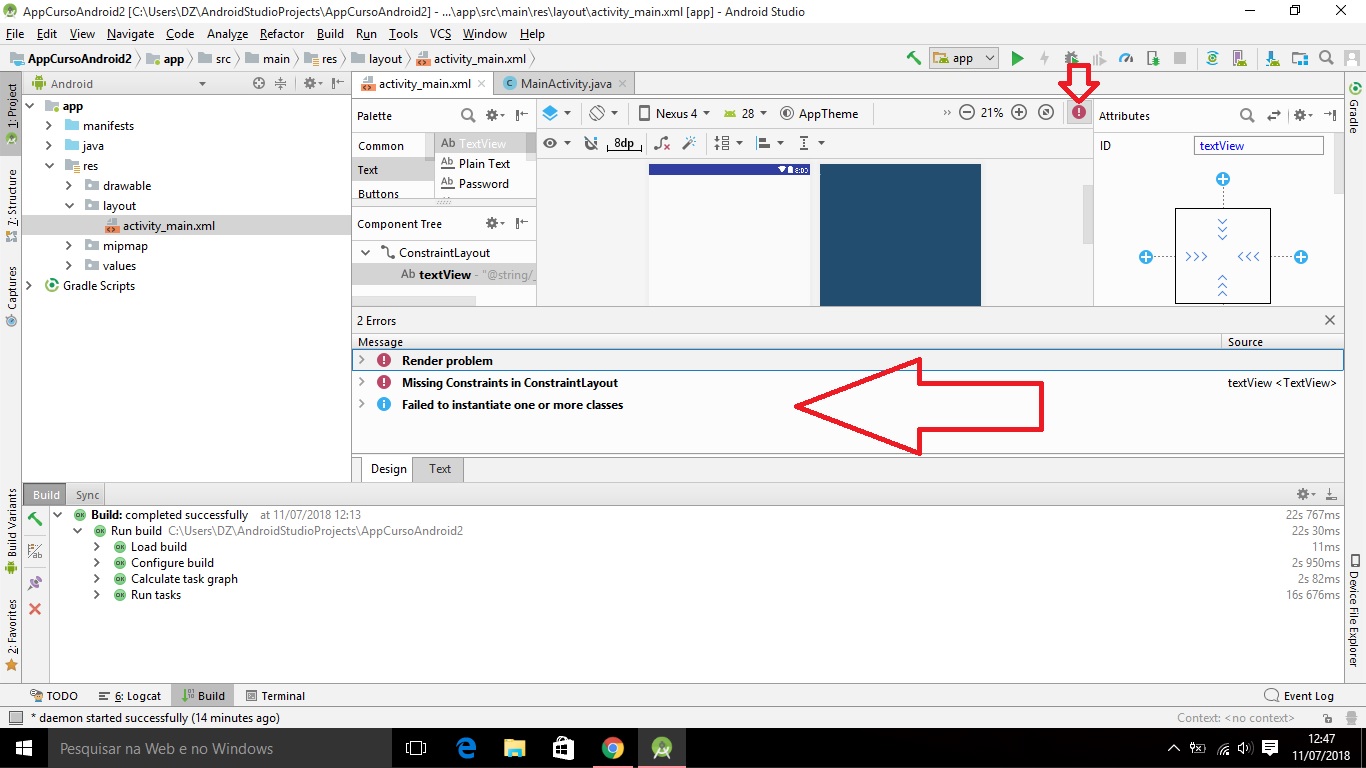
Task: Open the Terminal tool window
Action: point(275,696)
